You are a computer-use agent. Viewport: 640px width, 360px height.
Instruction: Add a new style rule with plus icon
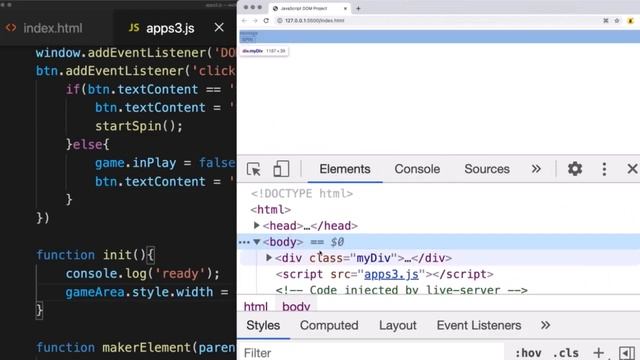click(598, 353)
